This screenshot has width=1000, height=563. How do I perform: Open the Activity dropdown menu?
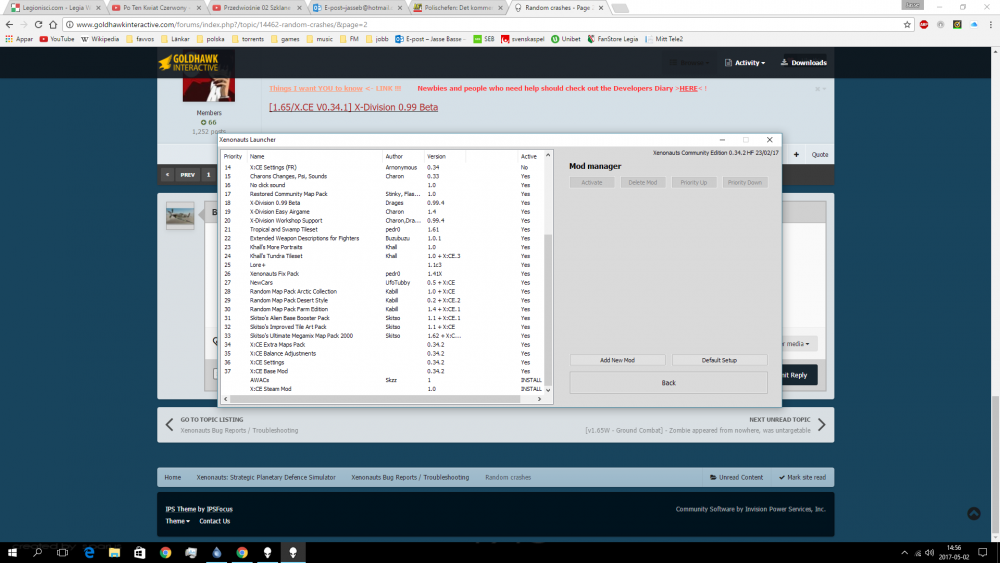[745, 62]
